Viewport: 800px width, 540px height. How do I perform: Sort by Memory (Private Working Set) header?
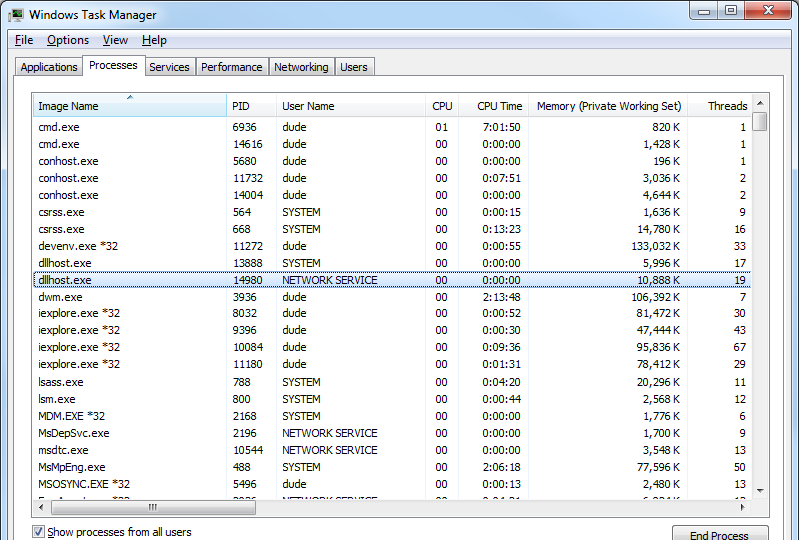(x=608, y=106)
